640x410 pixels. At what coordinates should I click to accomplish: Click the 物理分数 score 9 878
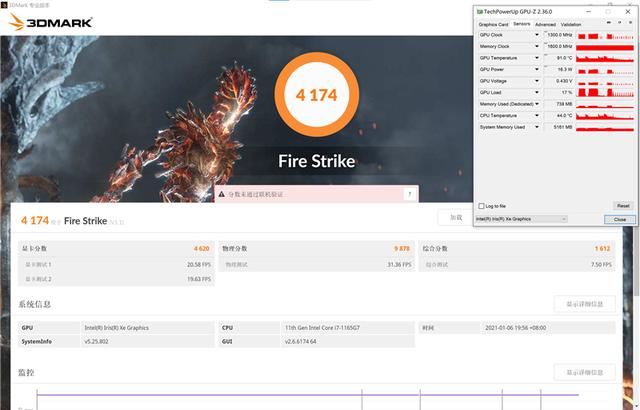(x=402, y=248)
